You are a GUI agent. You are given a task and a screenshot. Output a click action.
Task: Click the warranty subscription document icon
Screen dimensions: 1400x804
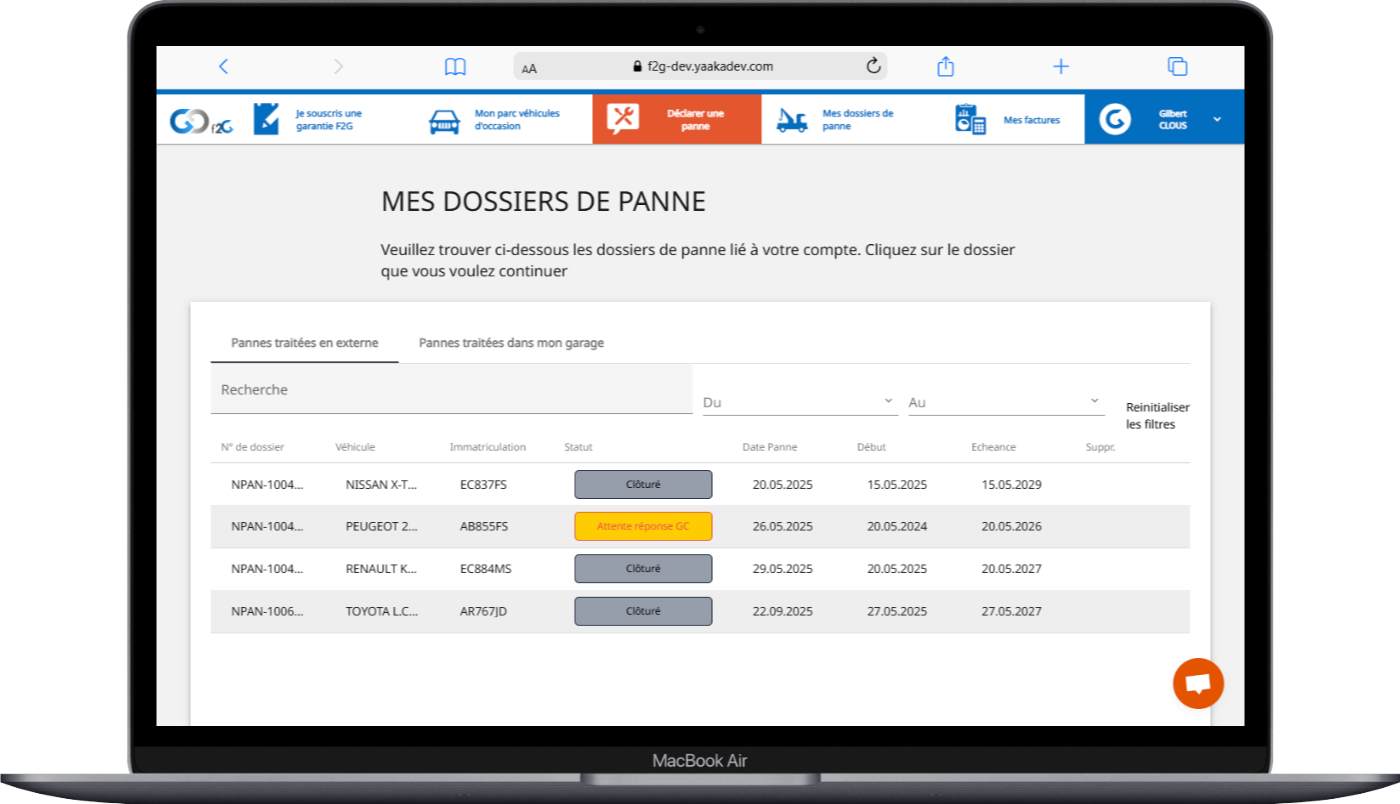point(266,119)
